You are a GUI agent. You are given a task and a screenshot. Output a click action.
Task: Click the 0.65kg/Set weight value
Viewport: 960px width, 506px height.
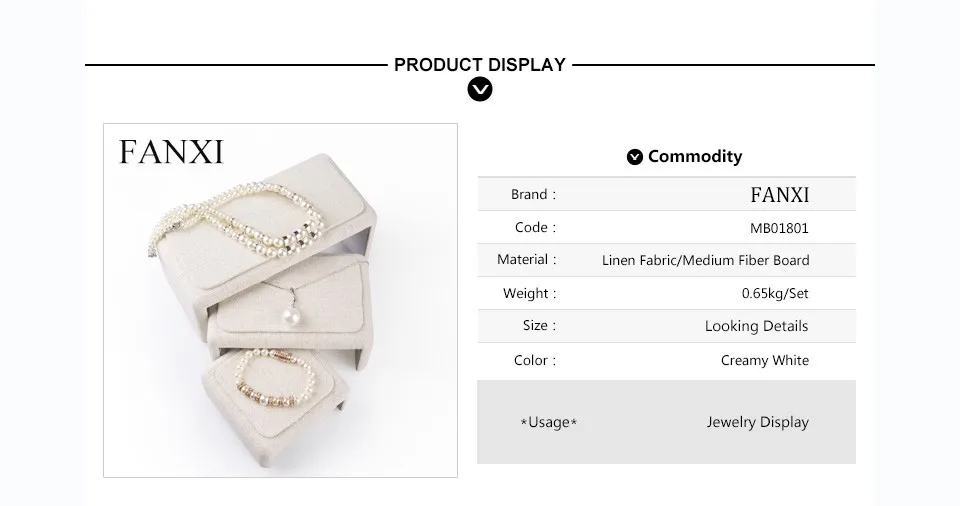click(x=775, y=294)
